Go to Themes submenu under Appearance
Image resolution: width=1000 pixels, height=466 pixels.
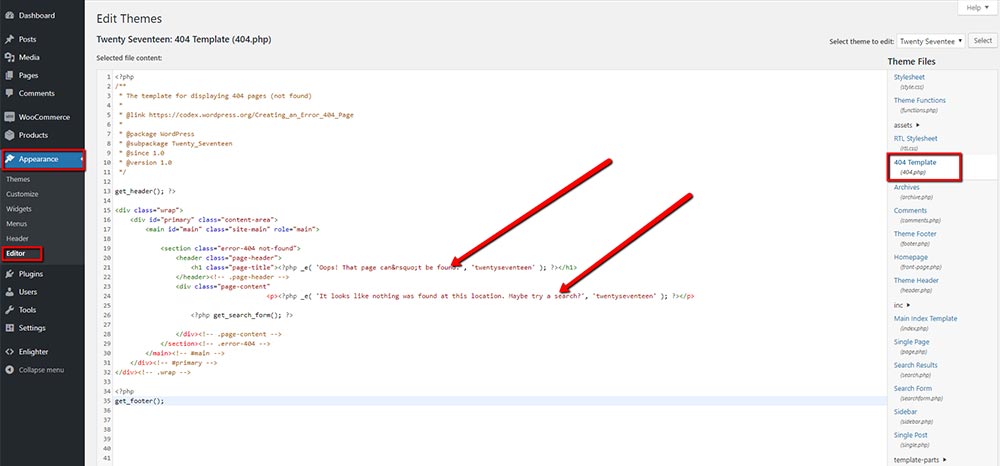[x=18, y=180]
